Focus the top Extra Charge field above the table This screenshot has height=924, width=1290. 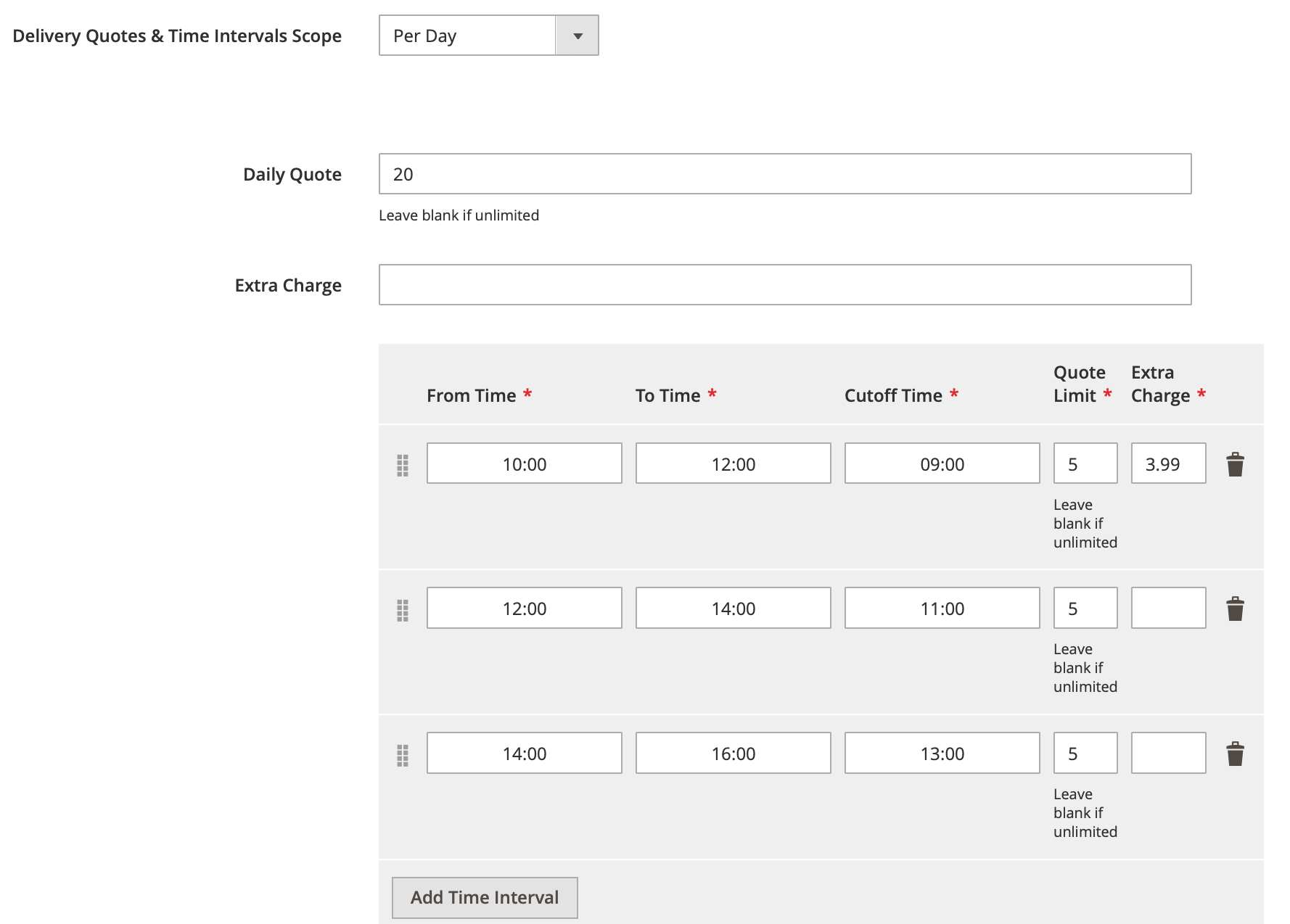[x=785, y=285]
